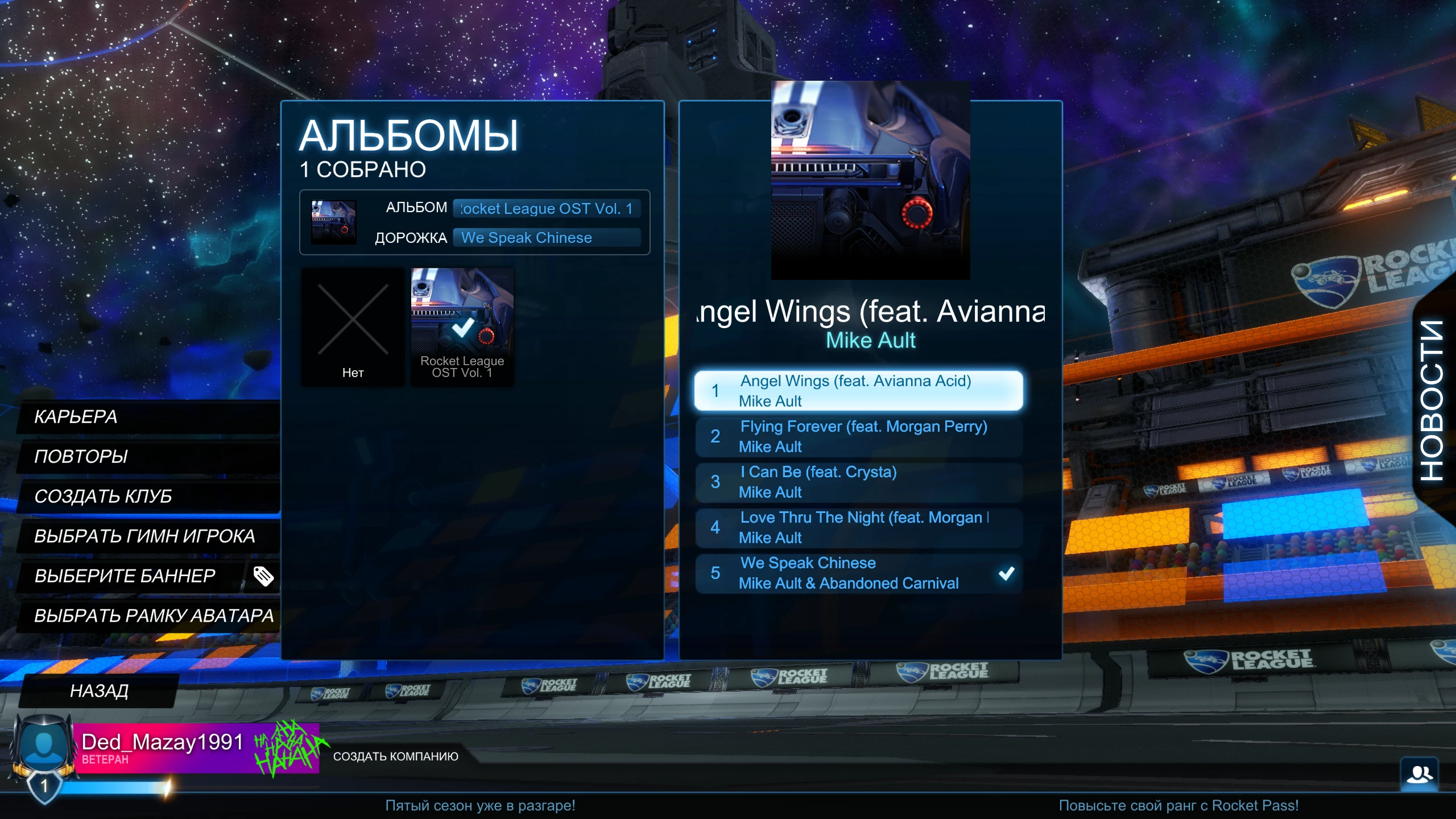Select track 1 Angel Wings
Image resolution: width=1456 pixels, height=819 pixels.
(x=858, y=391)
